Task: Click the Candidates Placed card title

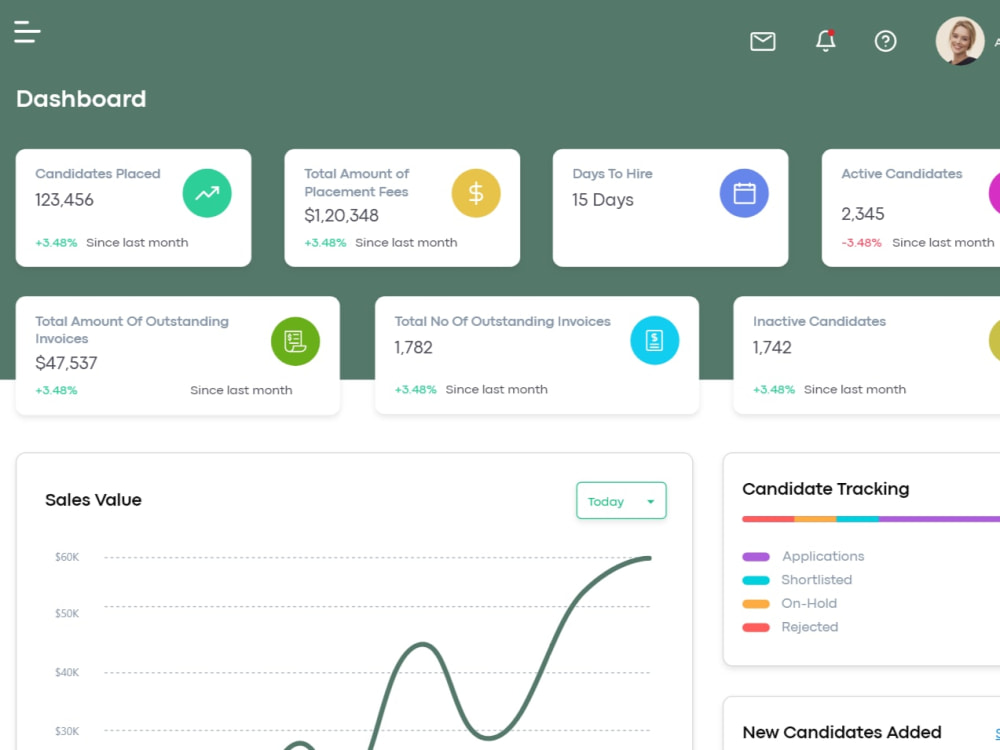Action: pos(98,173)
